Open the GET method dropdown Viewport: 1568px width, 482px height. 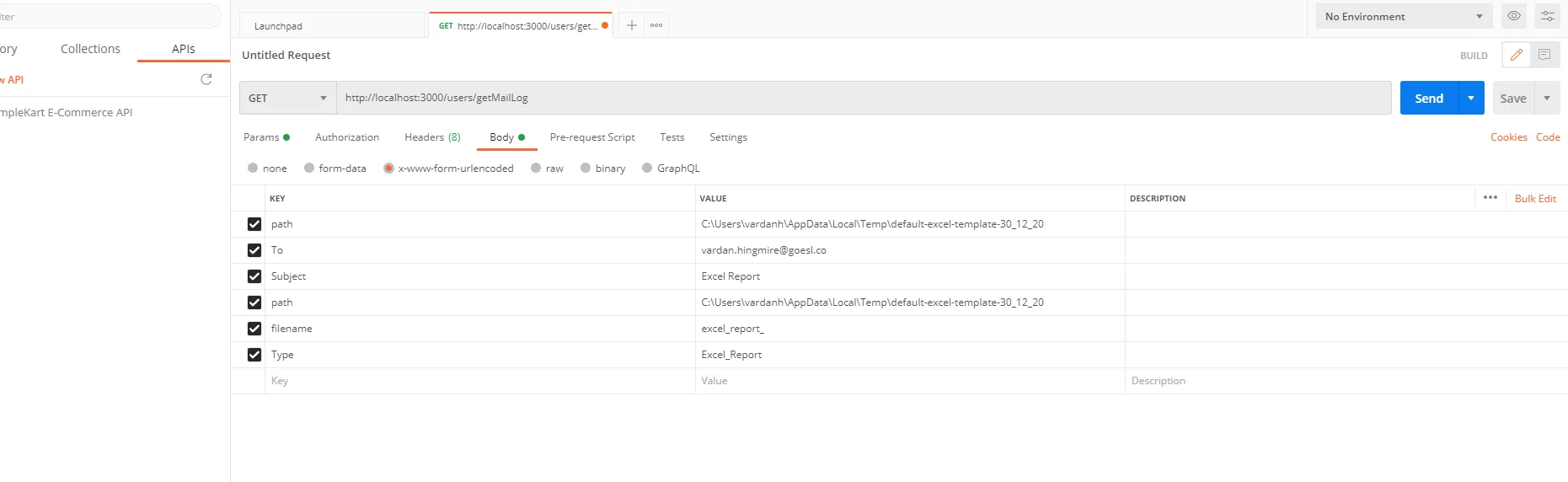tap(287, 98)
